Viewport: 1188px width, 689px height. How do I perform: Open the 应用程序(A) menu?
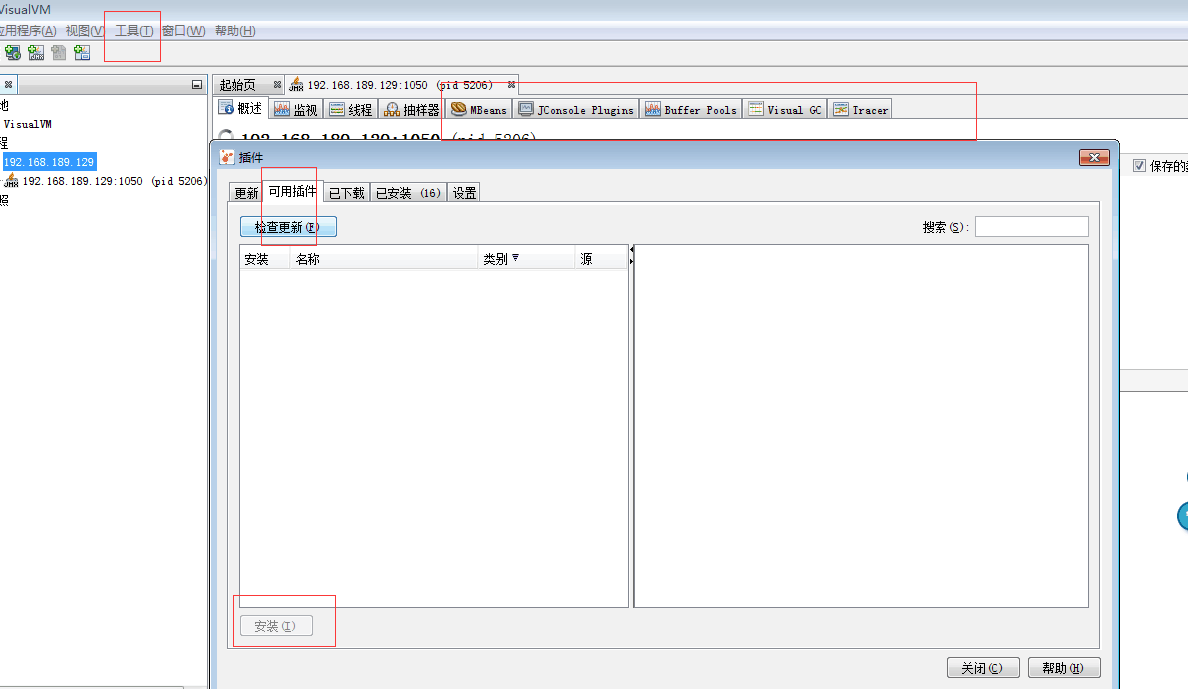(x=28, y=30)
